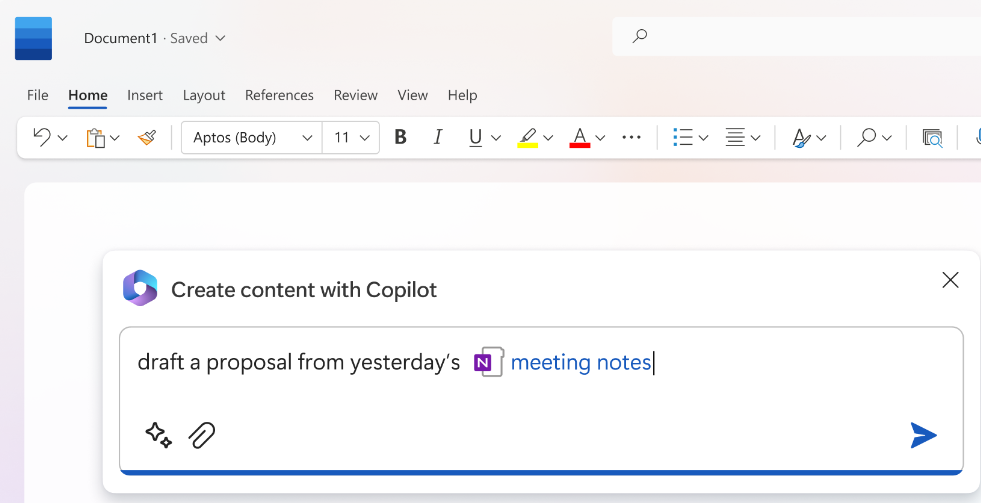Expand the Document1 Saved title dropdown
This screenshot has height=503, width=981.
[220, 38]
